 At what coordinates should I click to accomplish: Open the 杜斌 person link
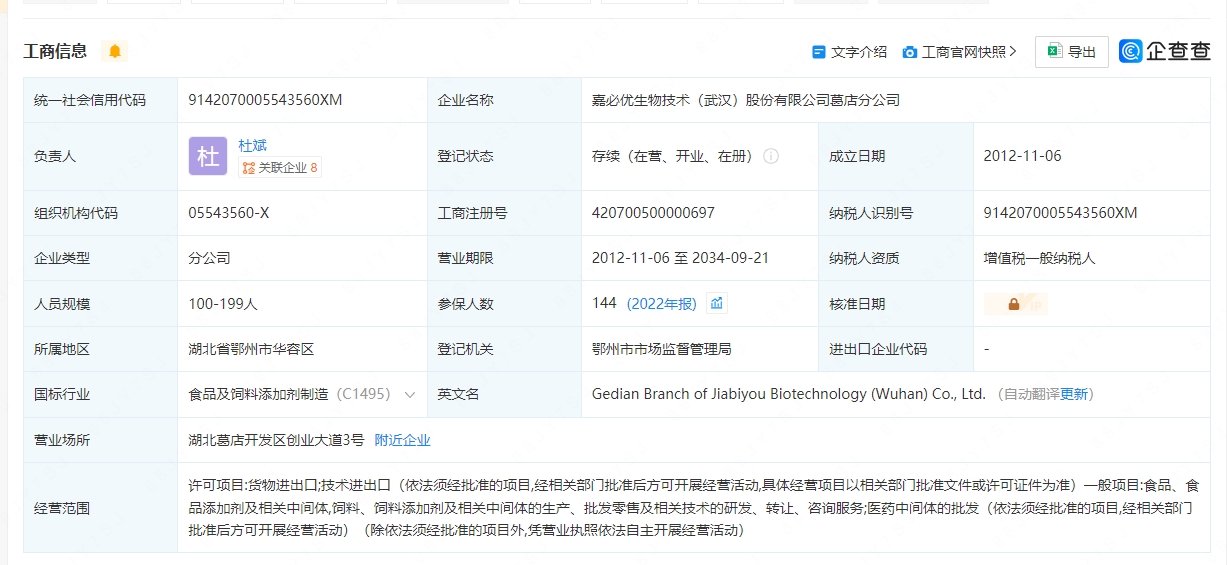253,146
